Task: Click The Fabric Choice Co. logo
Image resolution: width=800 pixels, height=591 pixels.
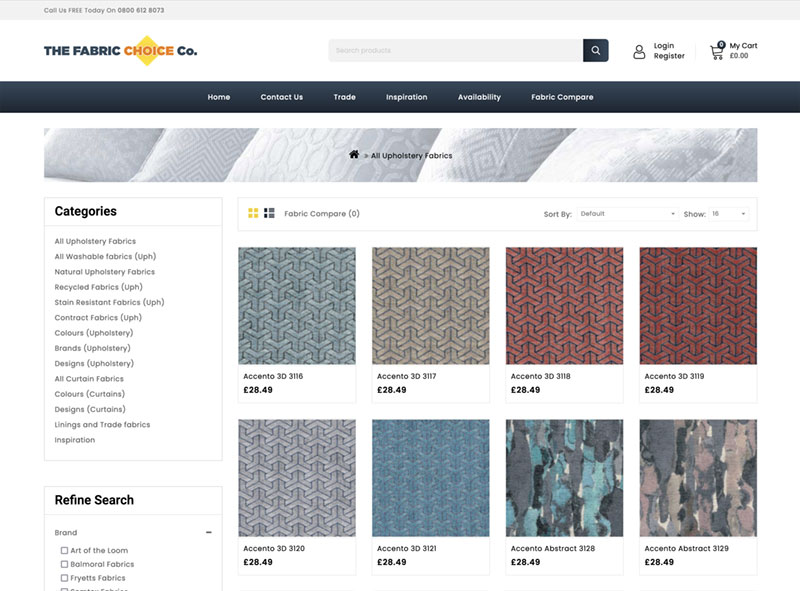Action: click(120, 51)
